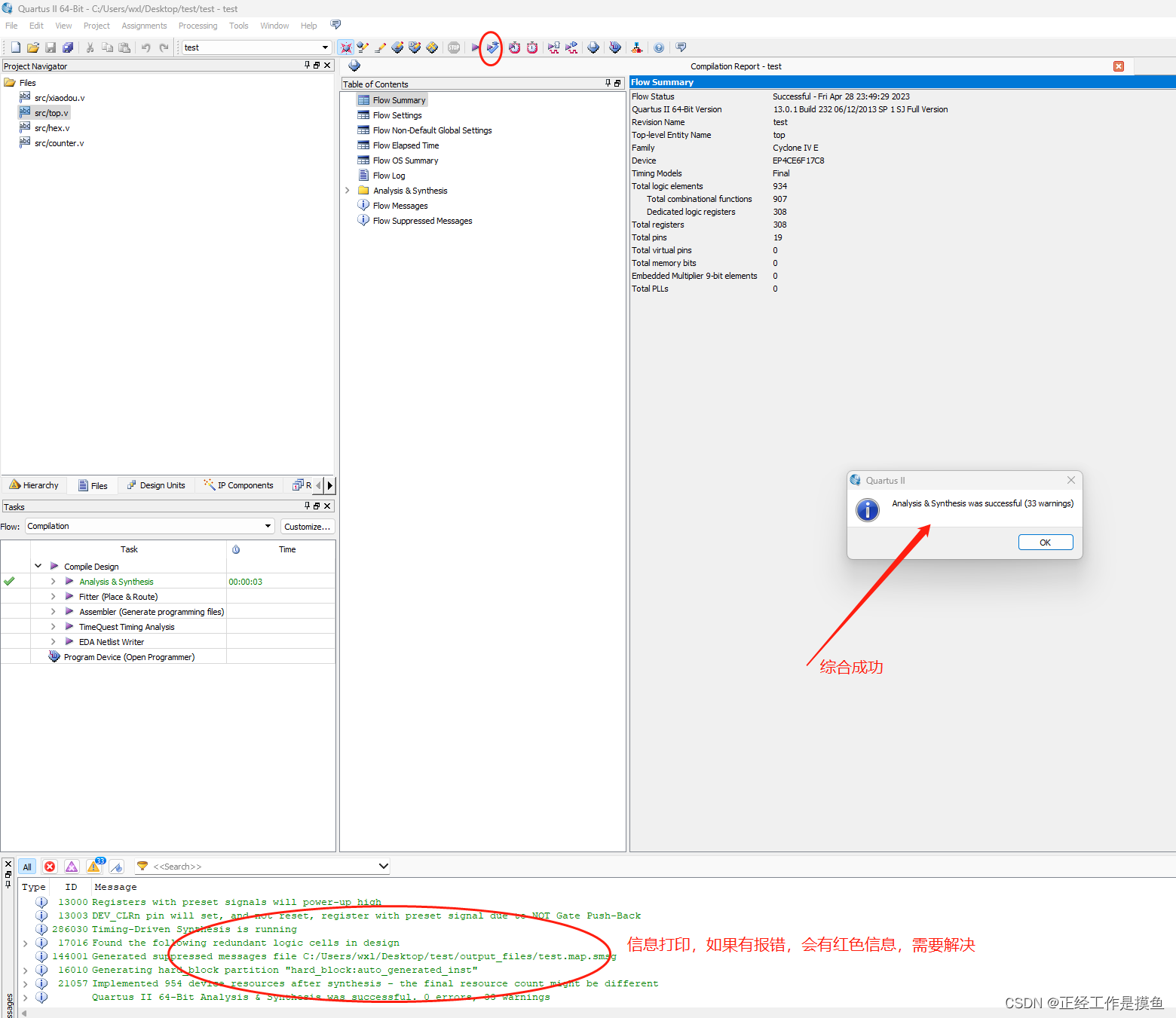This screenshot has height=1018, width=1176.
Task: Click the Program Device task icon
Action: click(54, 656)
